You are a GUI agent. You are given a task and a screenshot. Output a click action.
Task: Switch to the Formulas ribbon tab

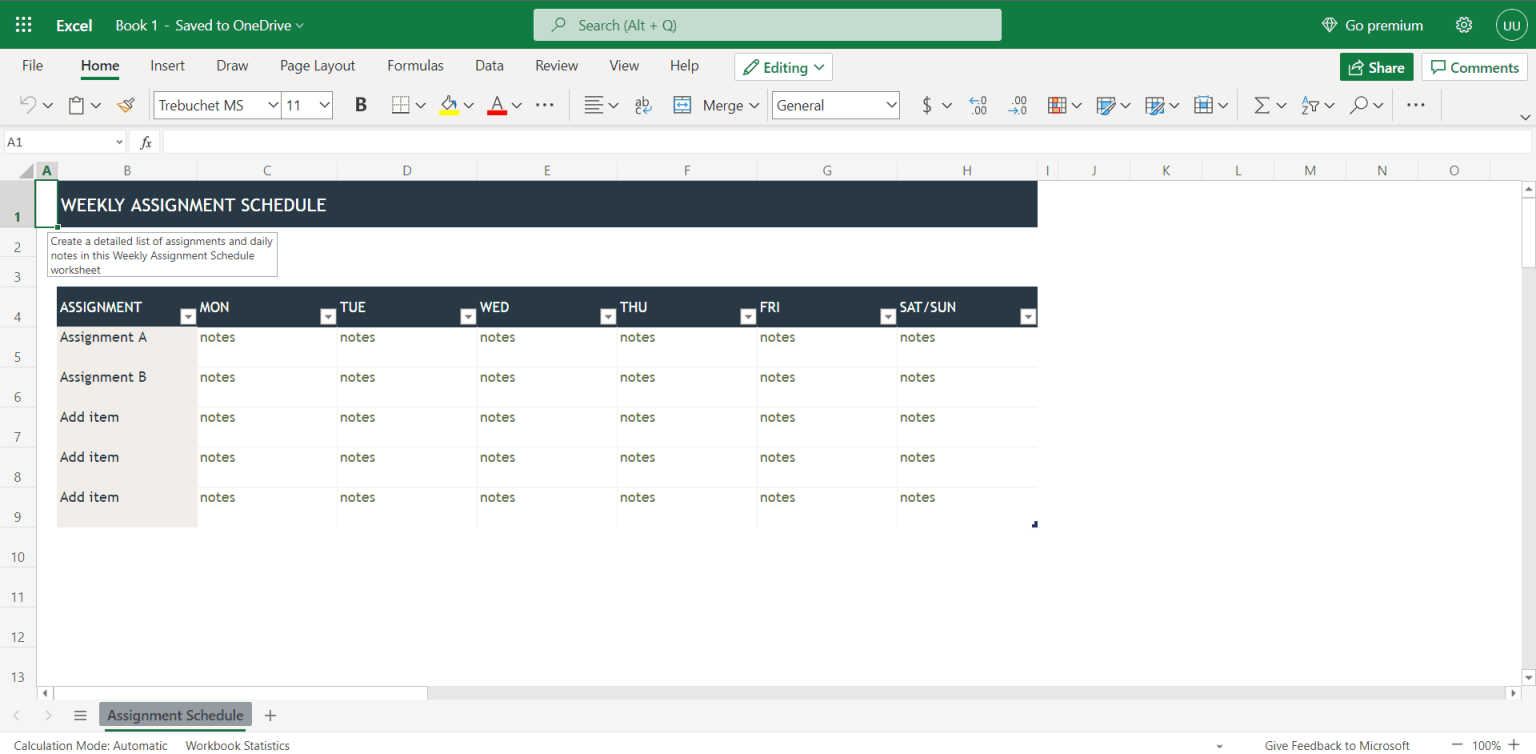pos(415,66)
